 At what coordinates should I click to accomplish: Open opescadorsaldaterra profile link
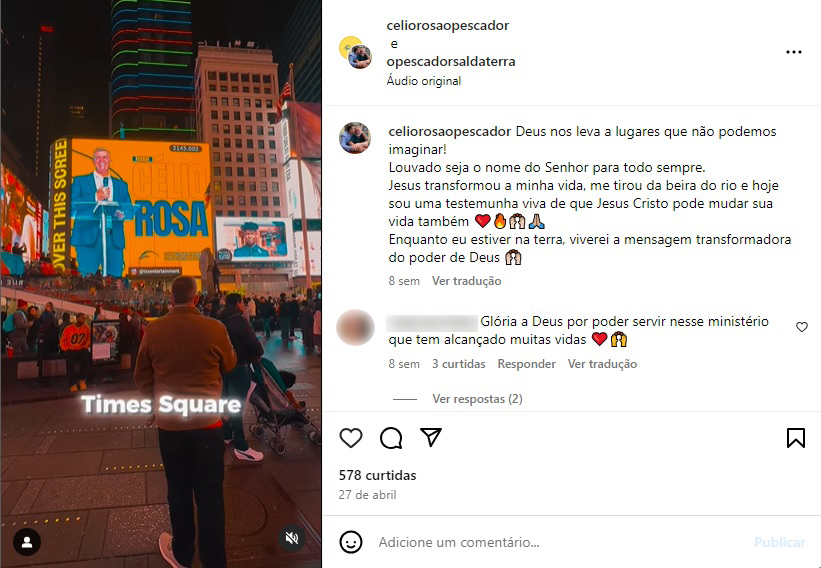click(x=451, y=61)
